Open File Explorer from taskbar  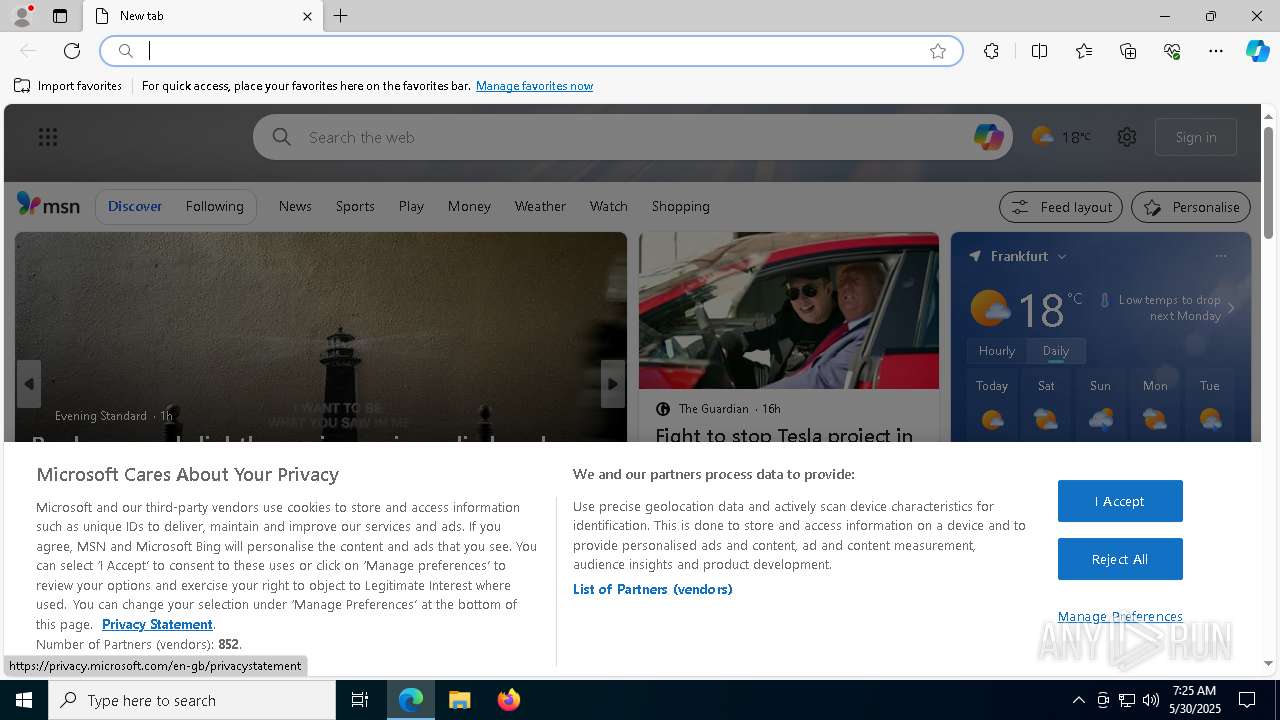tap(460, 700)
